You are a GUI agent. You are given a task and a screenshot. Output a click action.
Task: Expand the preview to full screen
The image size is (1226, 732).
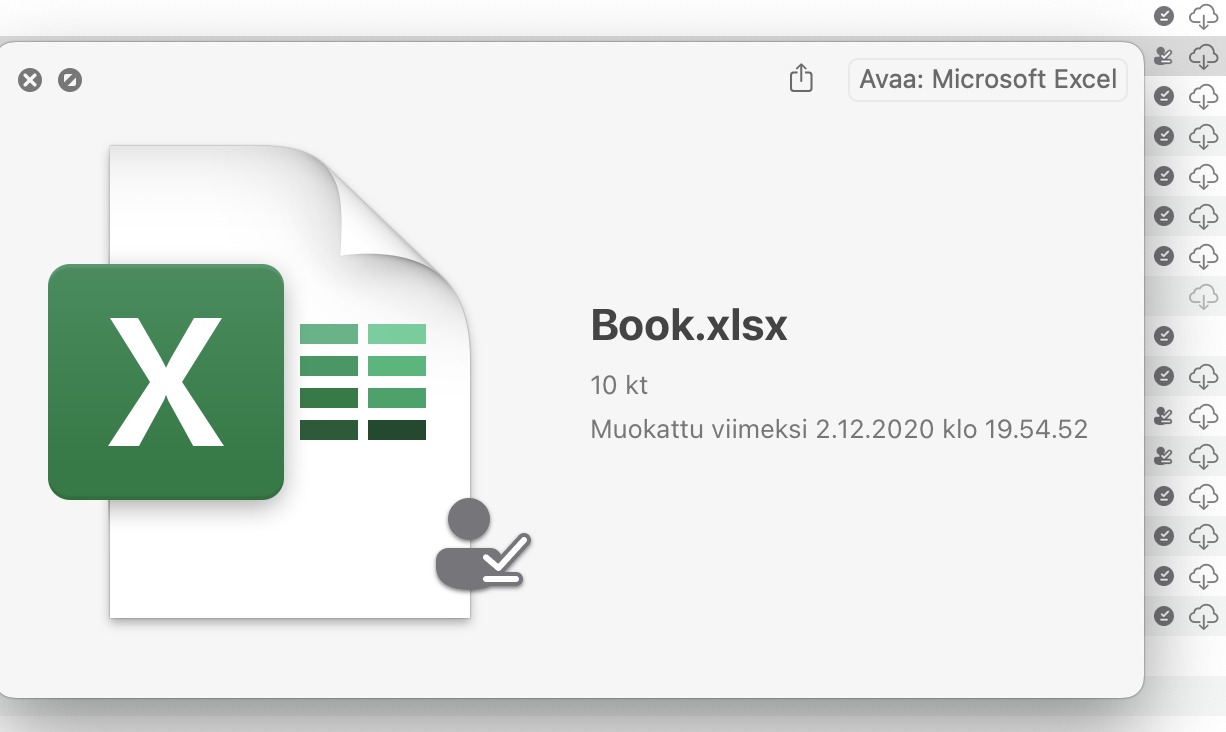pyautogui.click(x=69, y=80)
